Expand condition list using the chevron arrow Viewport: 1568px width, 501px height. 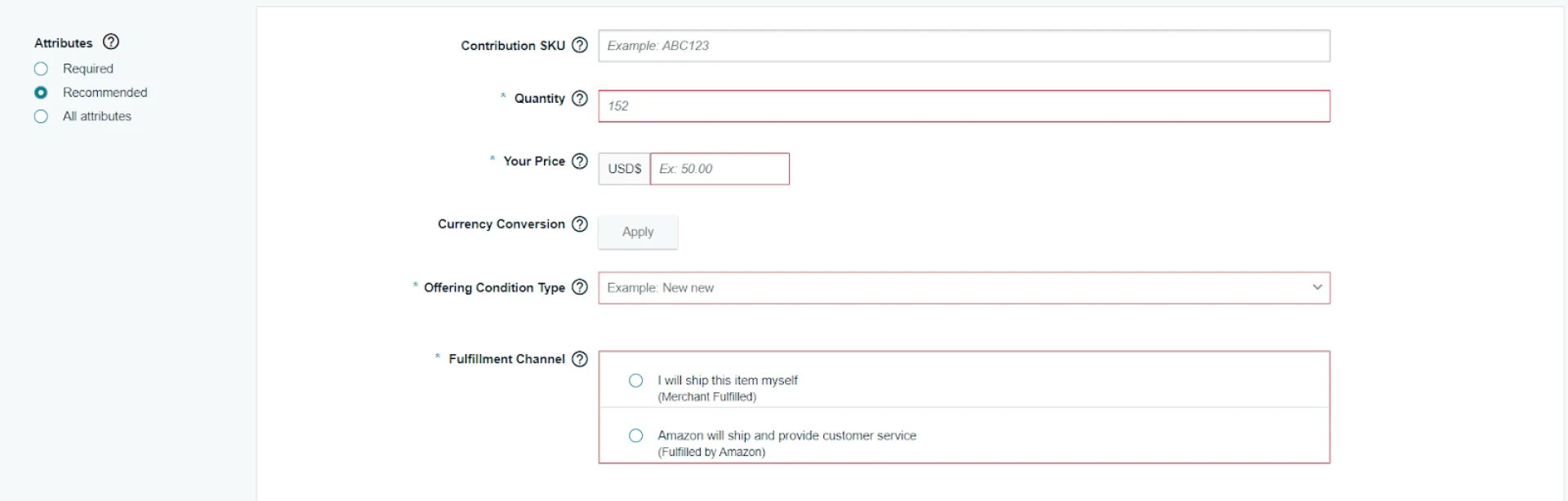click(x=1317, y=287)
